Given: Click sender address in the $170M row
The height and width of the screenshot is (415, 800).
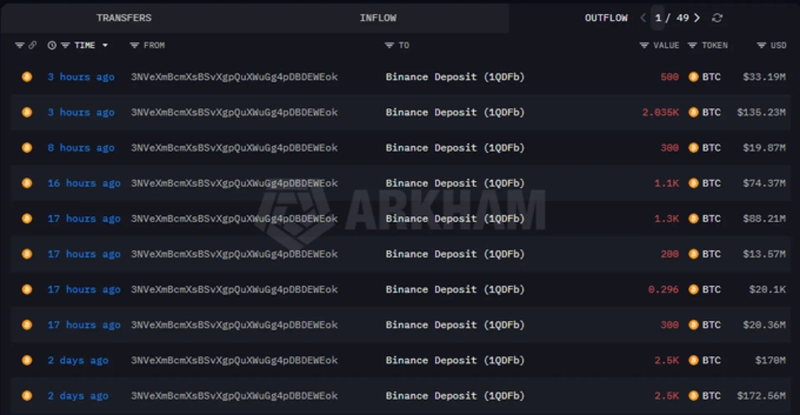Looking at the screenshot, I should click(x=234, y=360).
